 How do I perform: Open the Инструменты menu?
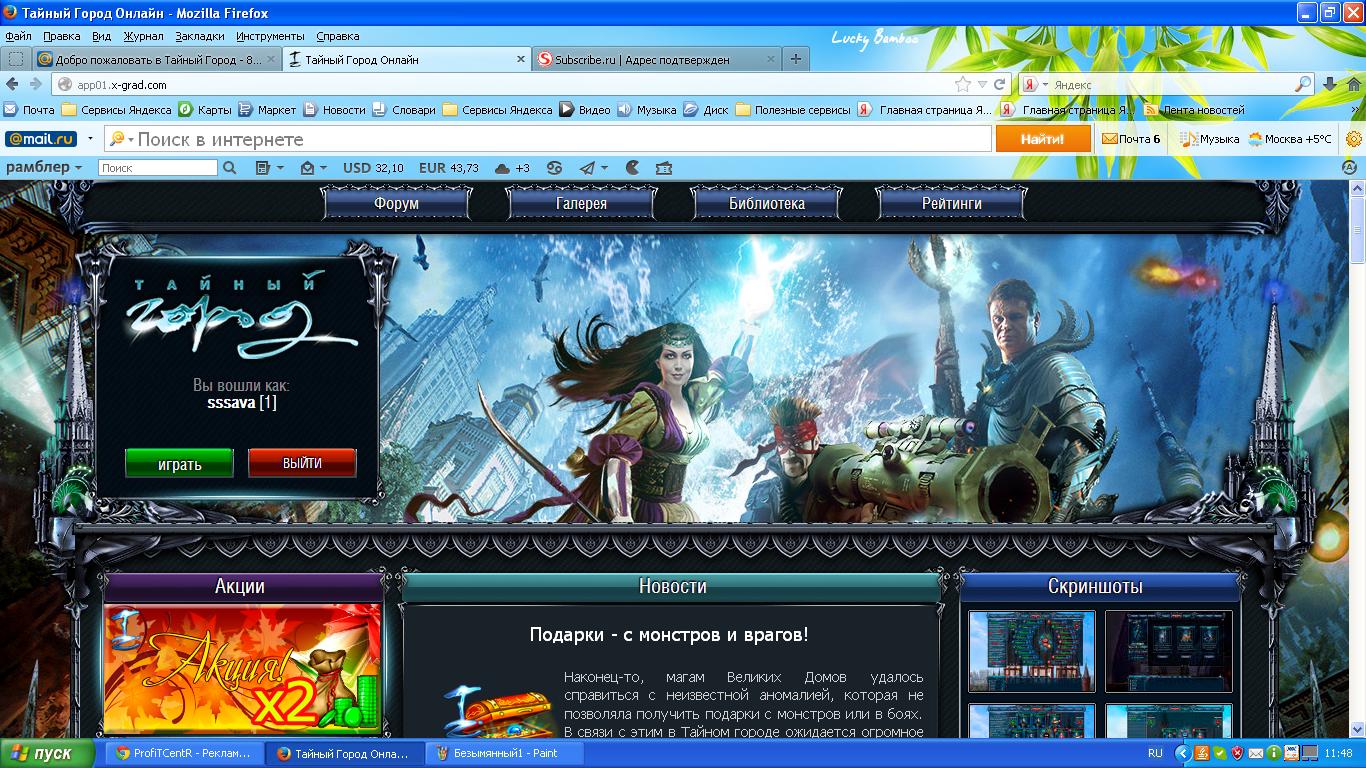[270, 36]
